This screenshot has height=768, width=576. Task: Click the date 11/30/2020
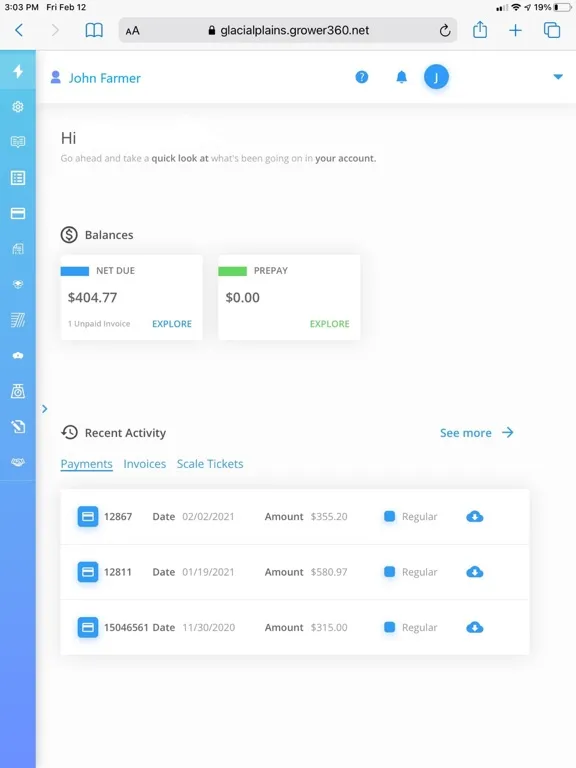[209, 627]
